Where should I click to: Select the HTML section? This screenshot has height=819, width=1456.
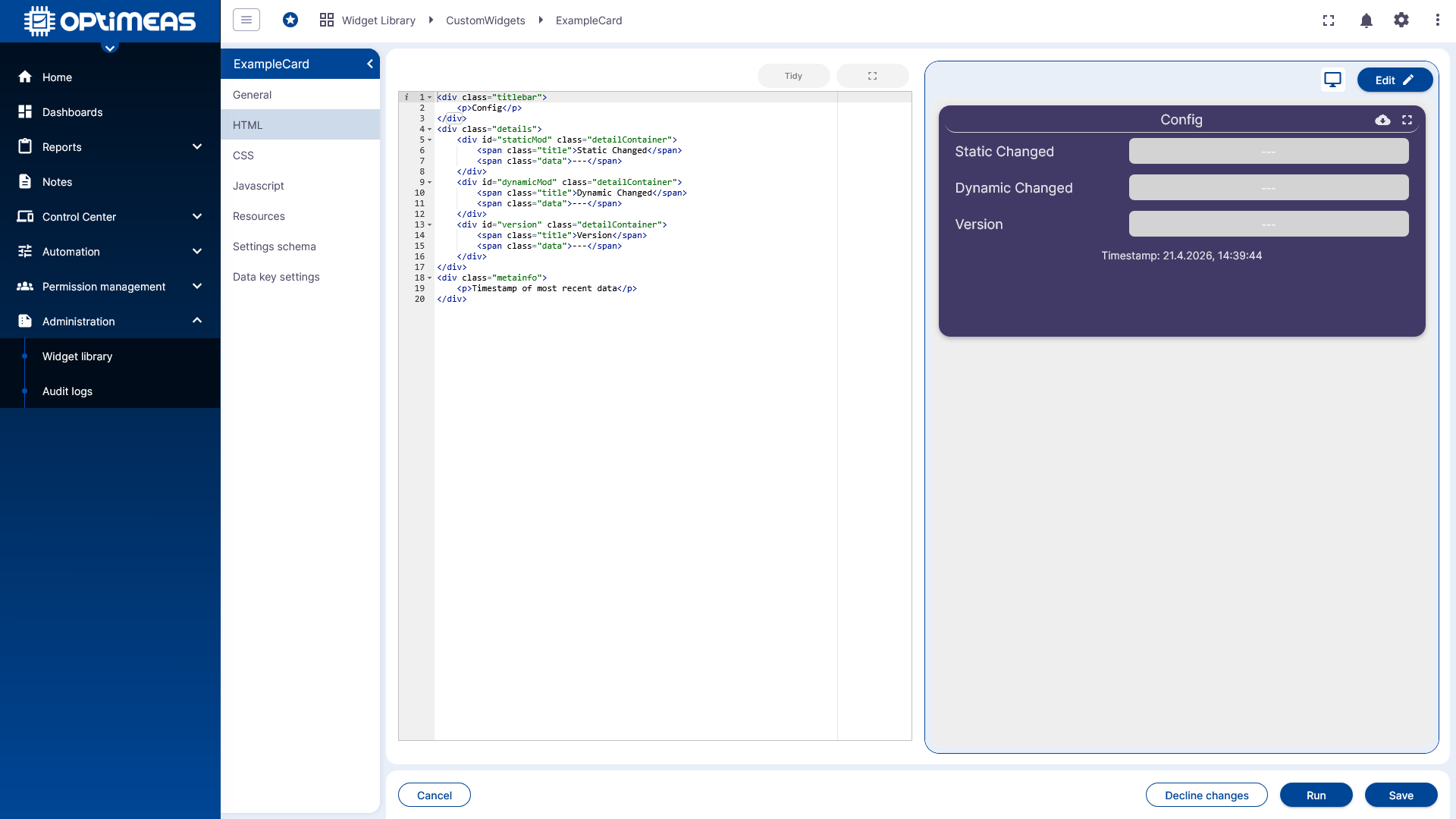tap(300, 125)
